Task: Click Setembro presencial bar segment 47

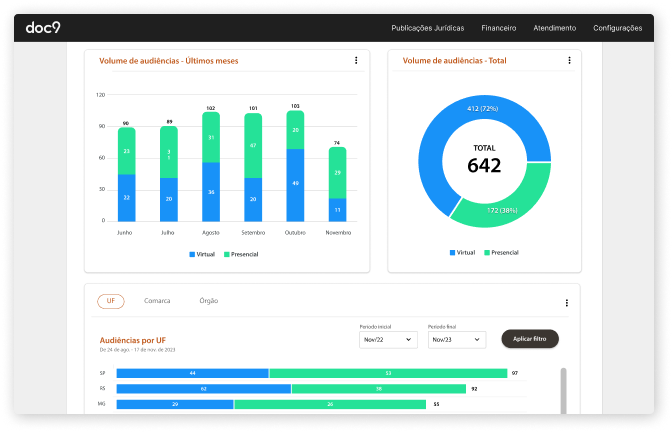Action: click(253, 145)
